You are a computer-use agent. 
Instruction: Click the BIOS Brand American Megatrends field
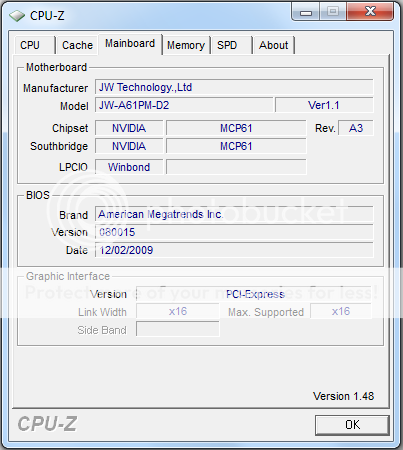coord(234,214)
